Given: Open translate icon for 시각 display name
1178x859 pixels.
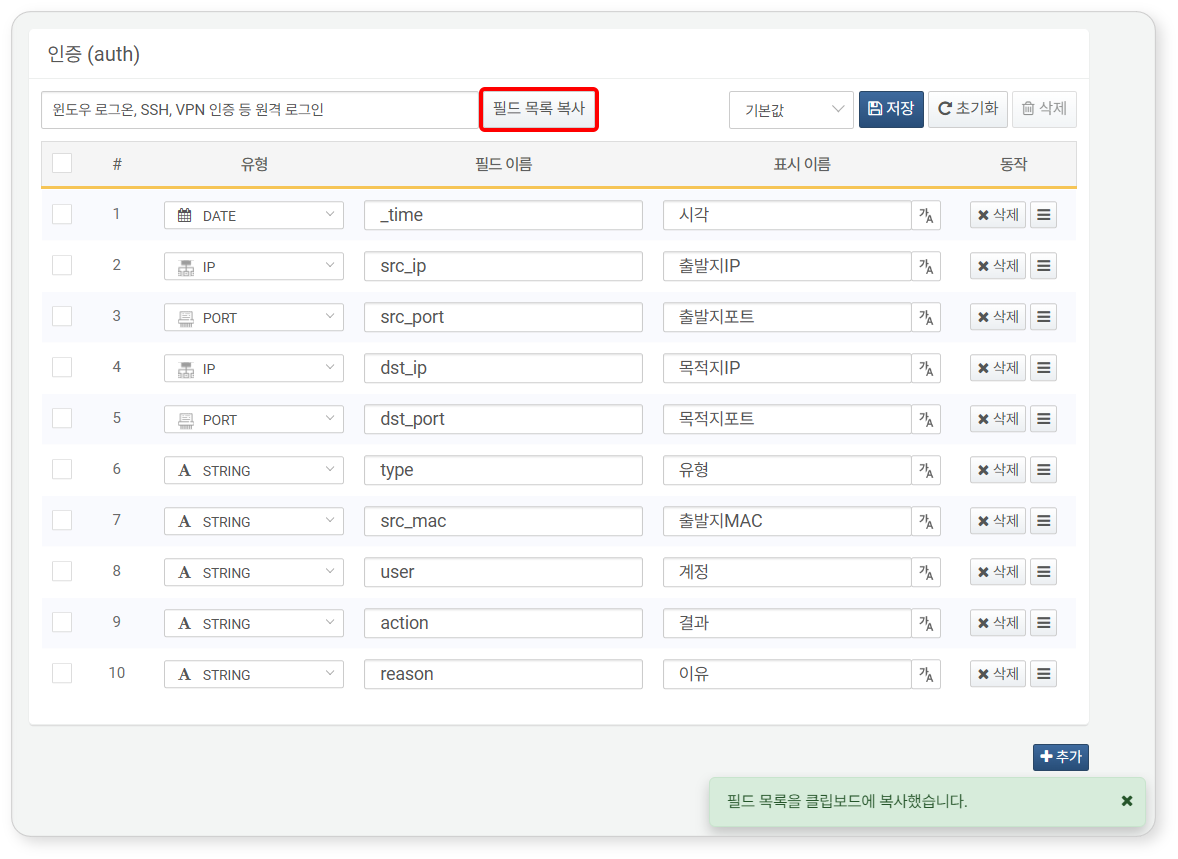Looking at the screenshot, I should pyautogui.click(x=926, y=216).
